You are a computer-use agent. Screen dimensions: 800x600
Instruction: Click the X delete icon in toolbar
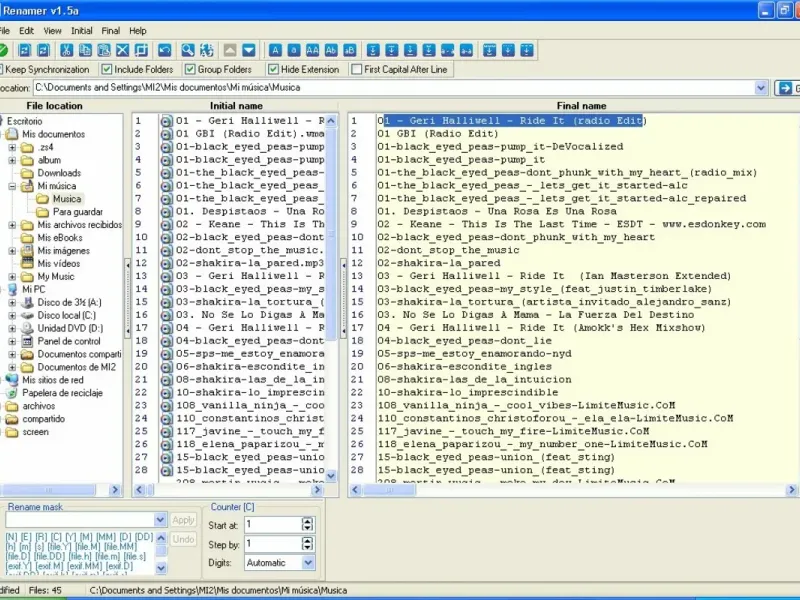(122, 50)
